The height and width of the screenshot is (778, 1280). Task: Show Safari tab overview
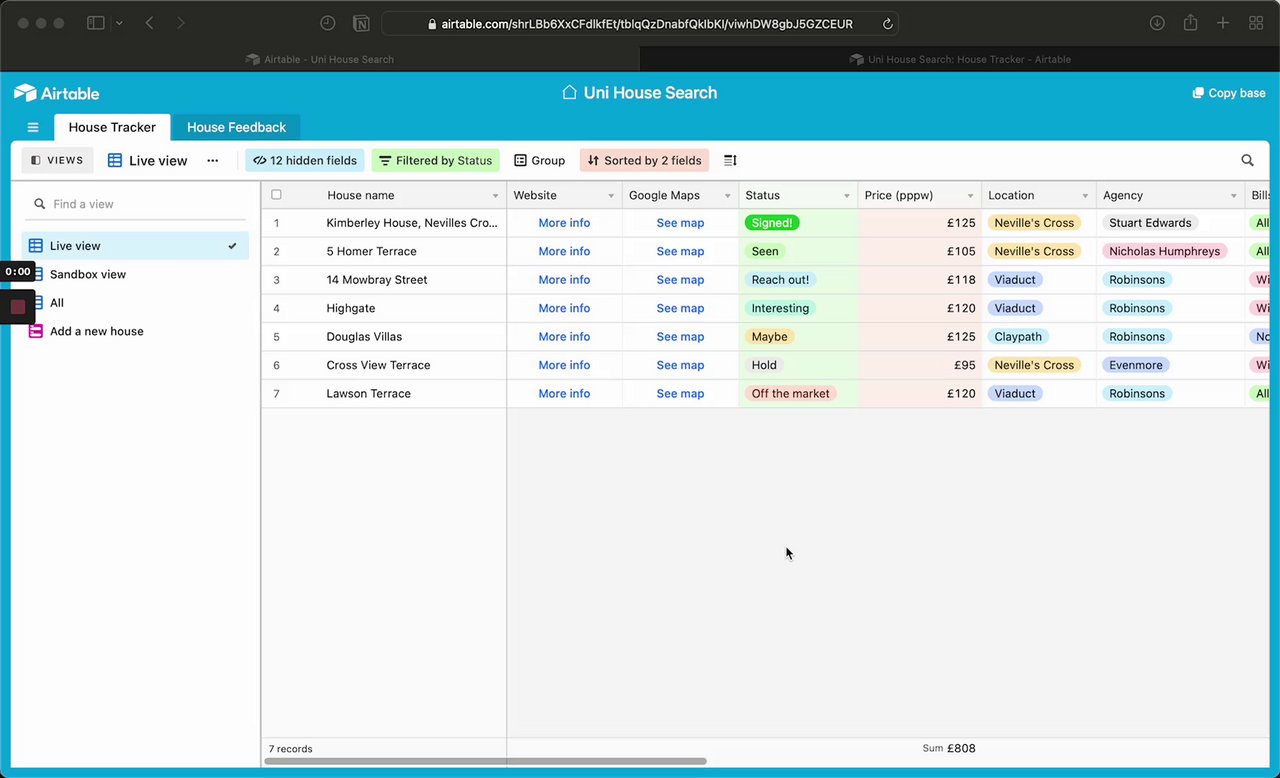pyautogui.click(x=1256, y=23)
